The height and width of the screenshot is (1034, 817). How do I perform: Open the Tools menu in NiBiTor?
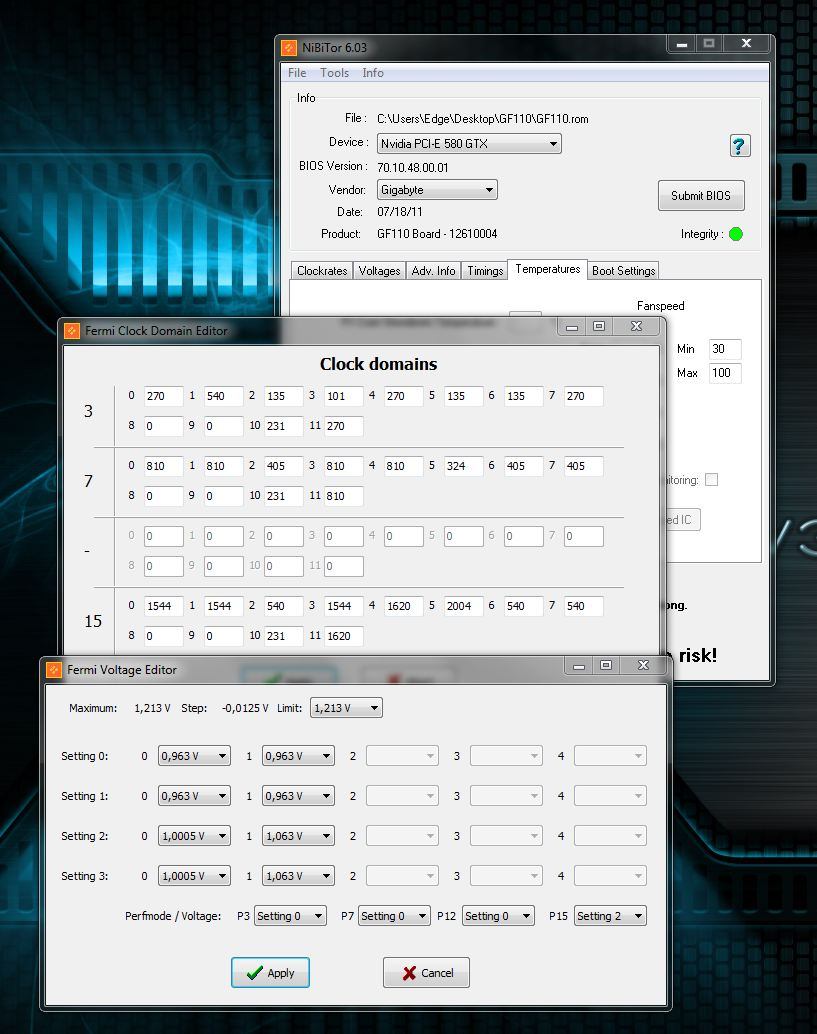click(334, 73)
